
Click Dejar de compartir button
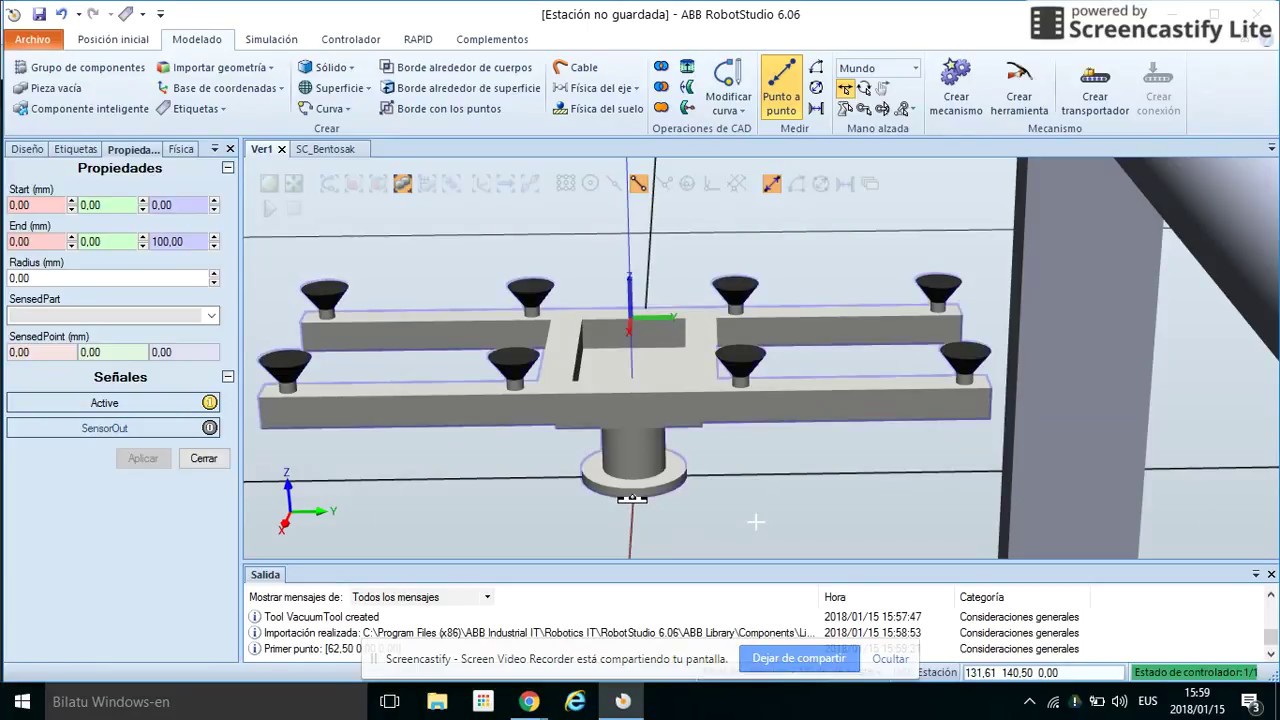pos(799,658)
